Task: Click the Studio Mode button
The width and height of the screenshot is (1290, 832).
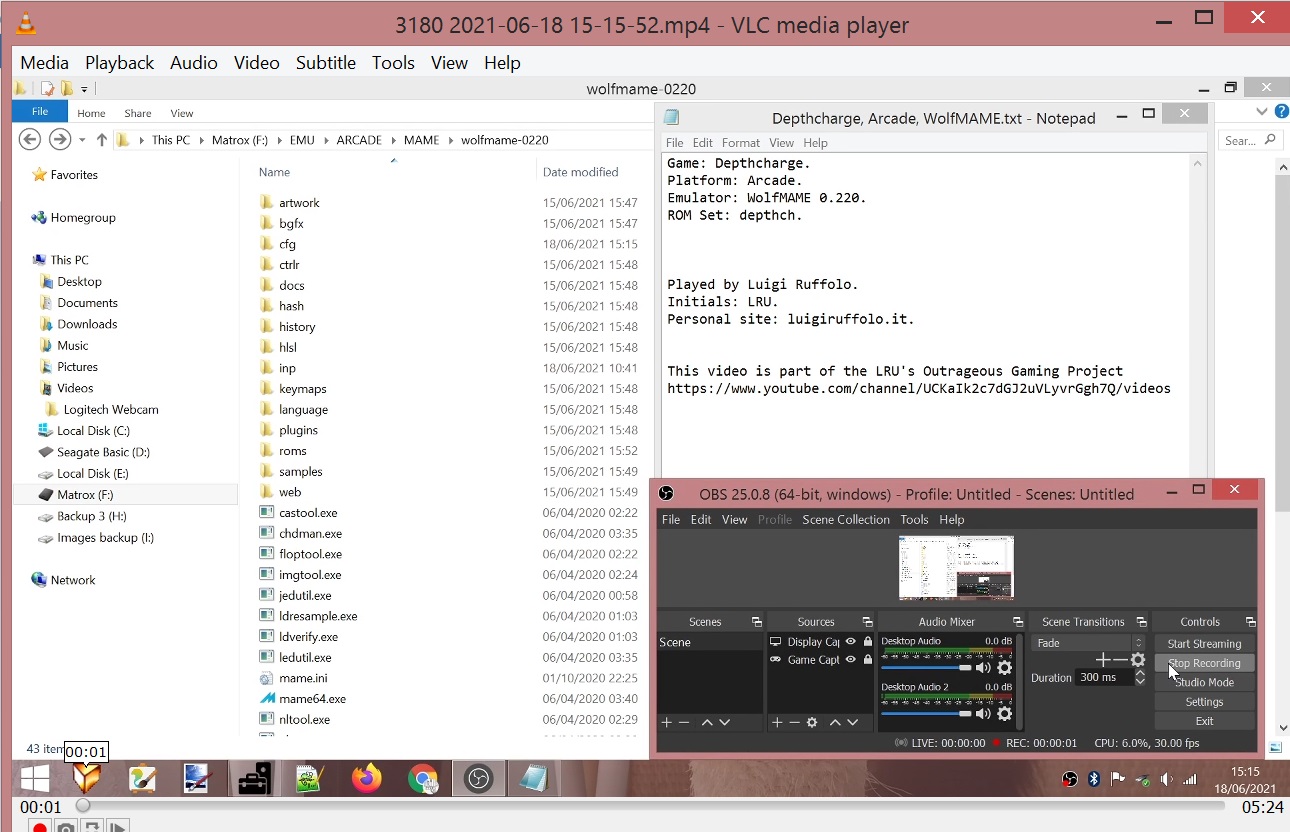Action: pyautogui.click(x=1204, y=682)
